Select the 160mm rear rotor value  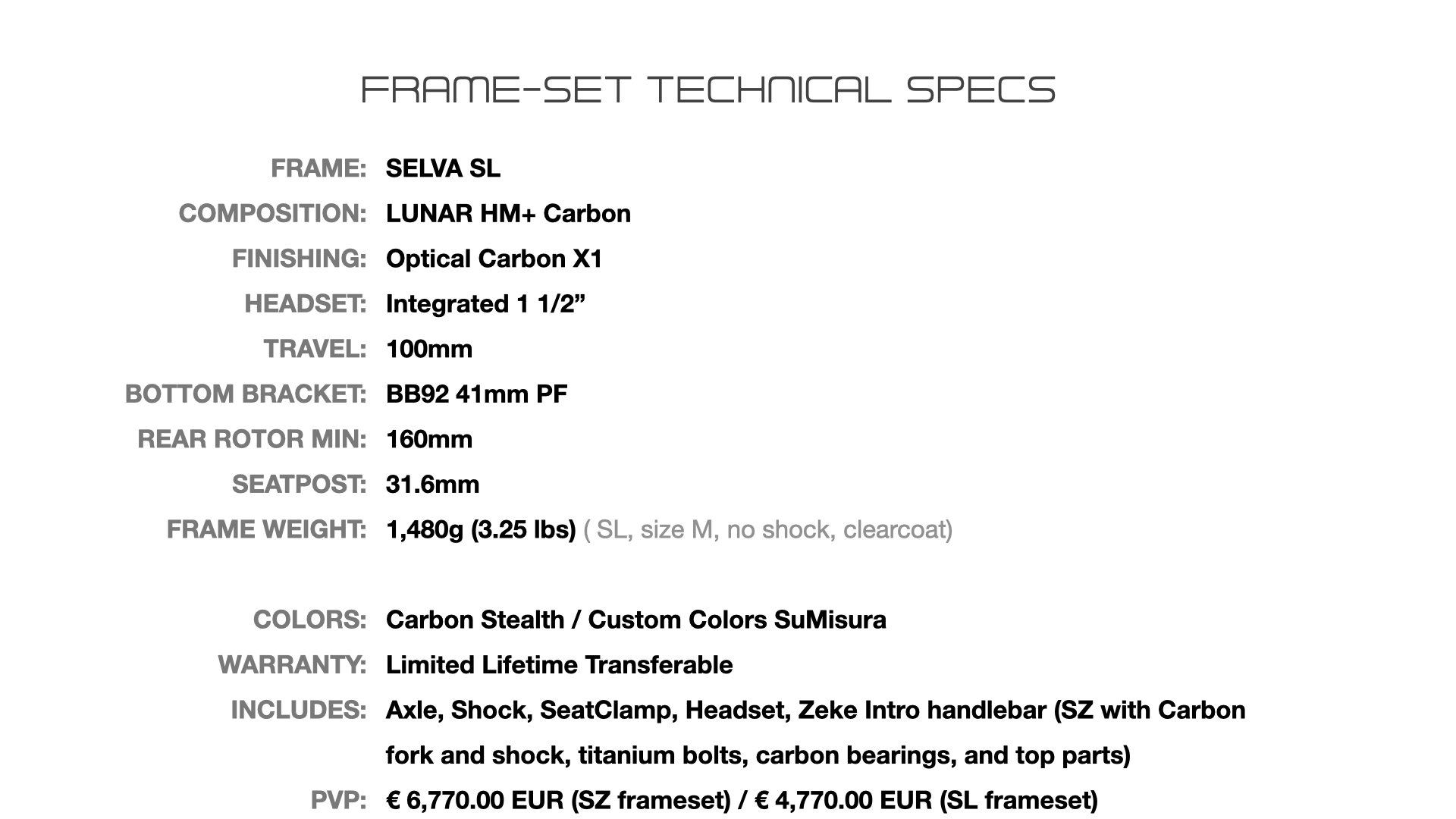pos(429,439)
